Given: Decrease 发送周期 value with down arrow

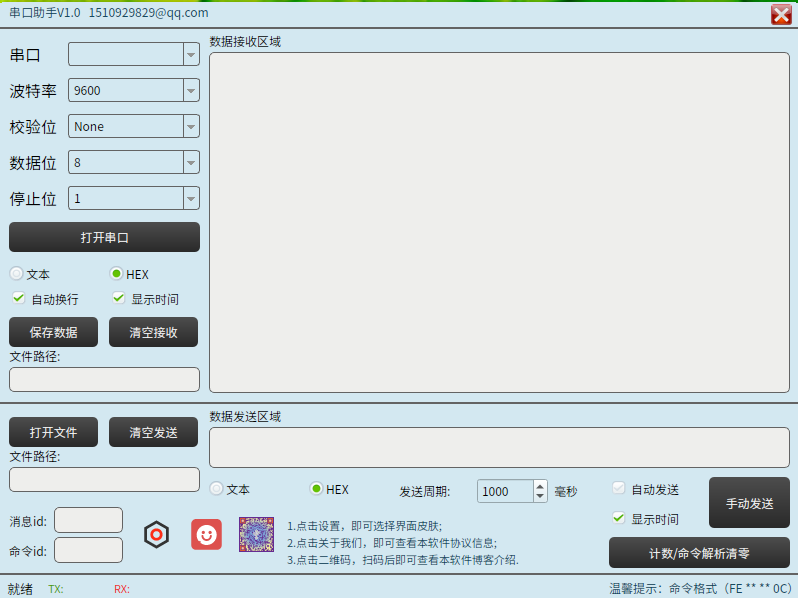Looking at the screenshot, I should (540, 496).
